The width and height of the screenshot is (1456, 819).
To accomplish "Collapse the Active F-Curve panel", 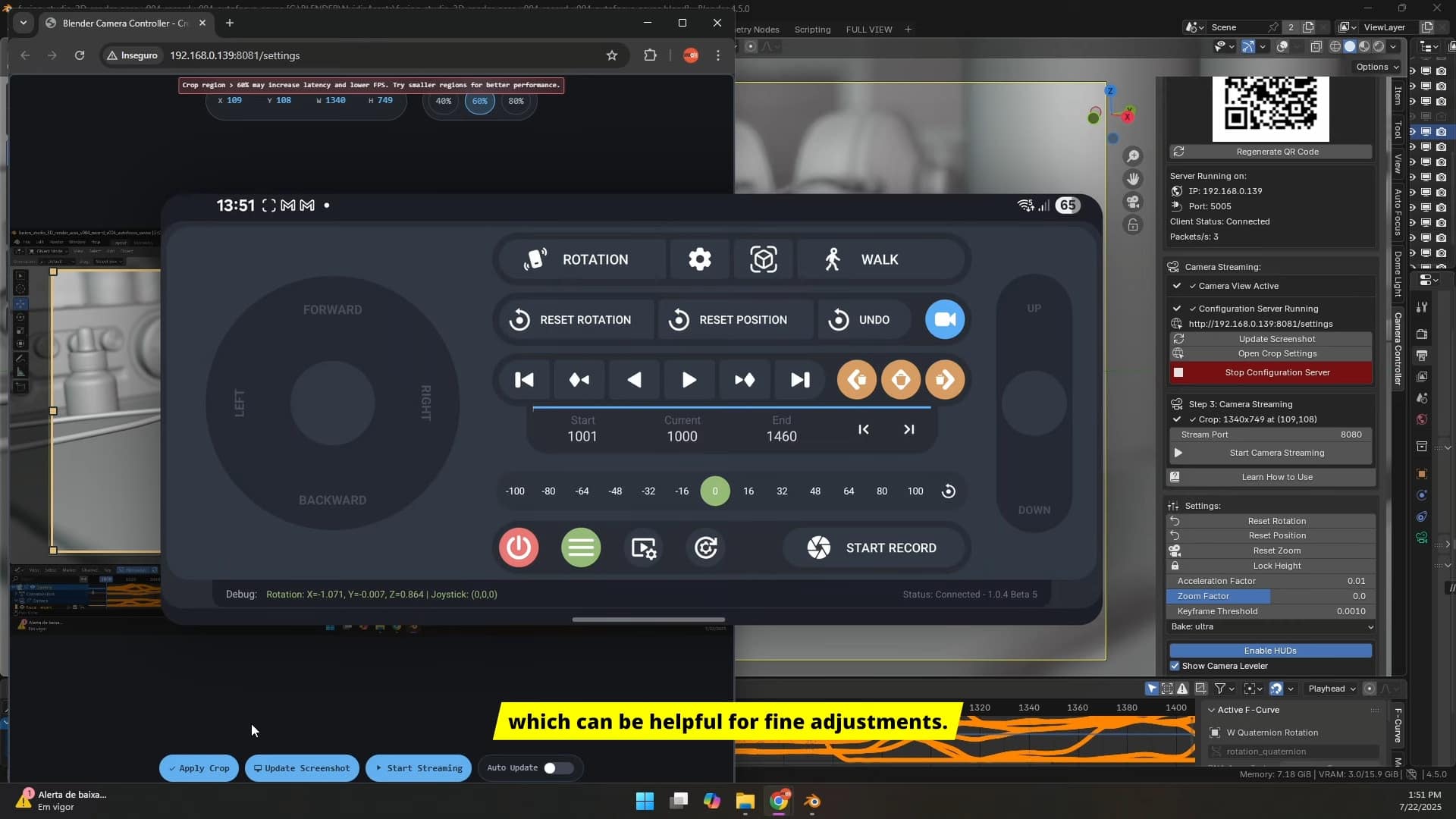I will point(1212,710).
